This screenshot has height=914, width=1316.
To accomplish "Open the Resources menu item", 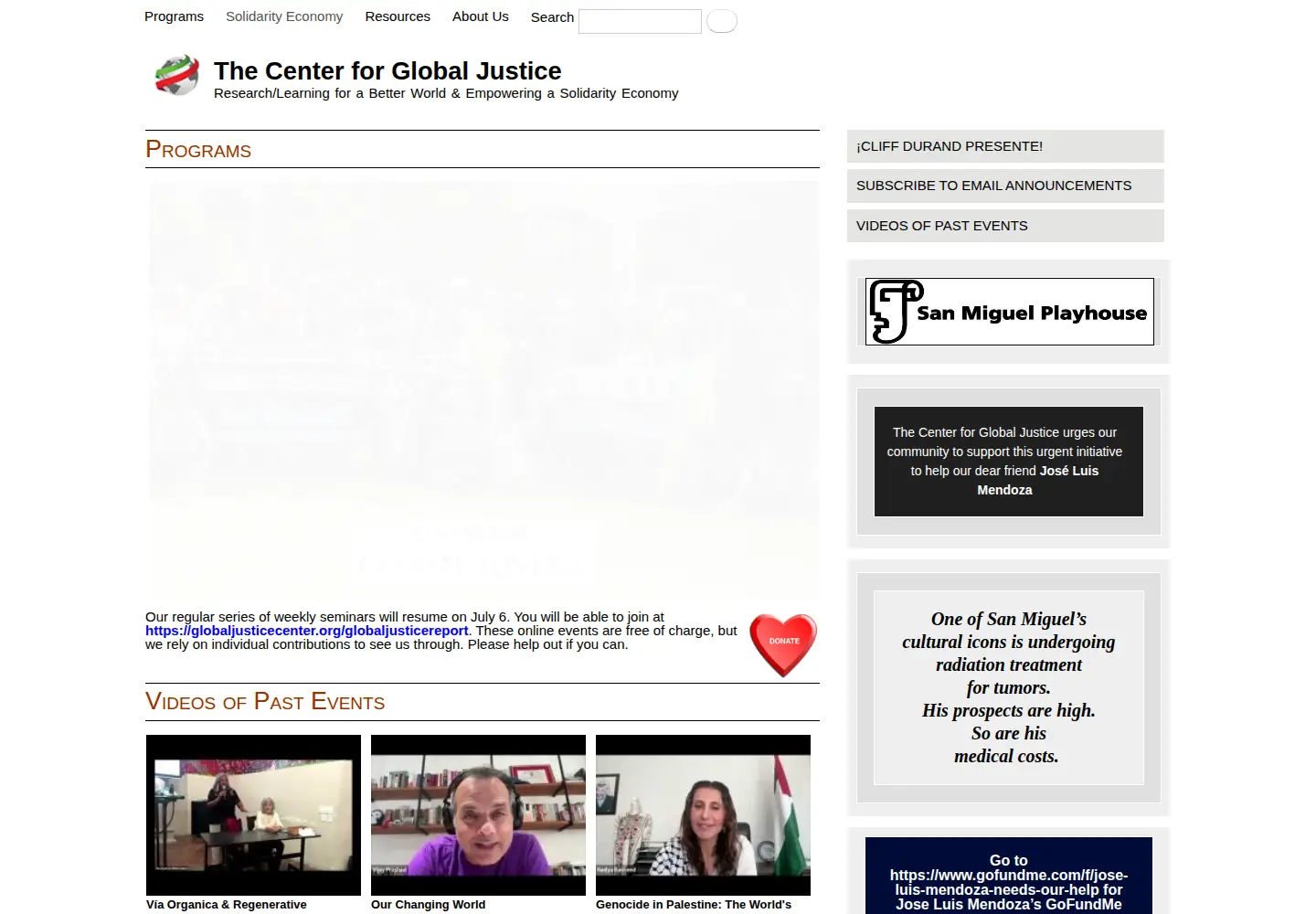I will coord(398,16).
